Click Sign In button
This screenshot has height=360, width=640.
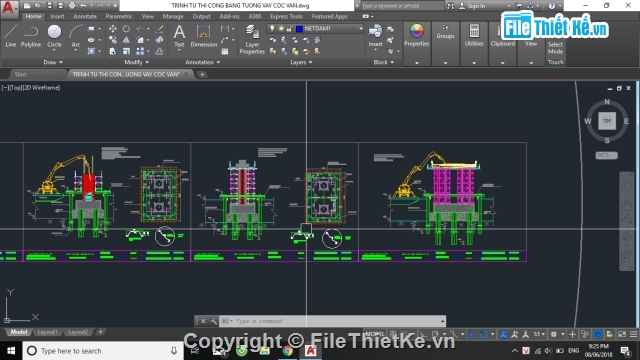point(476,6)
